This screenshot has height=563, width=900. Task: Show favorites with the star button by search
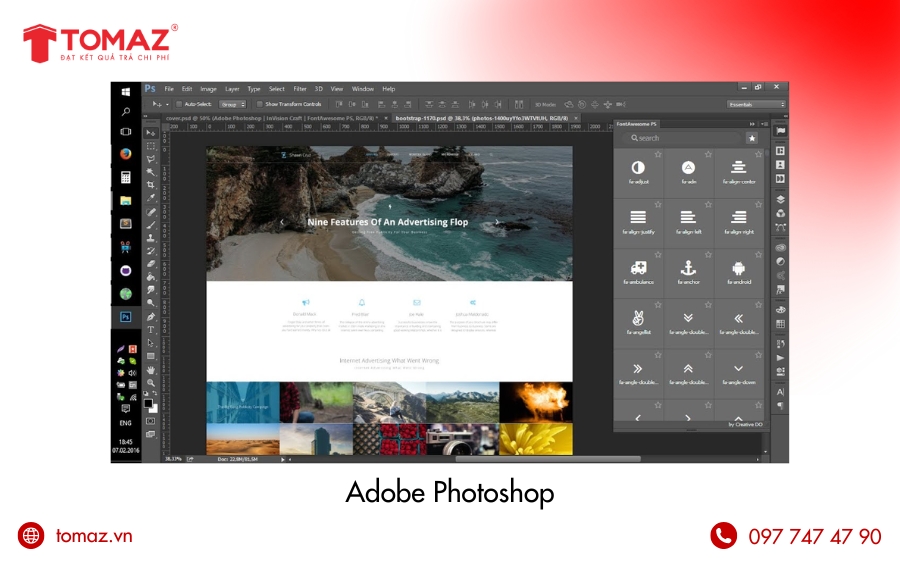(x=751, y=138)
